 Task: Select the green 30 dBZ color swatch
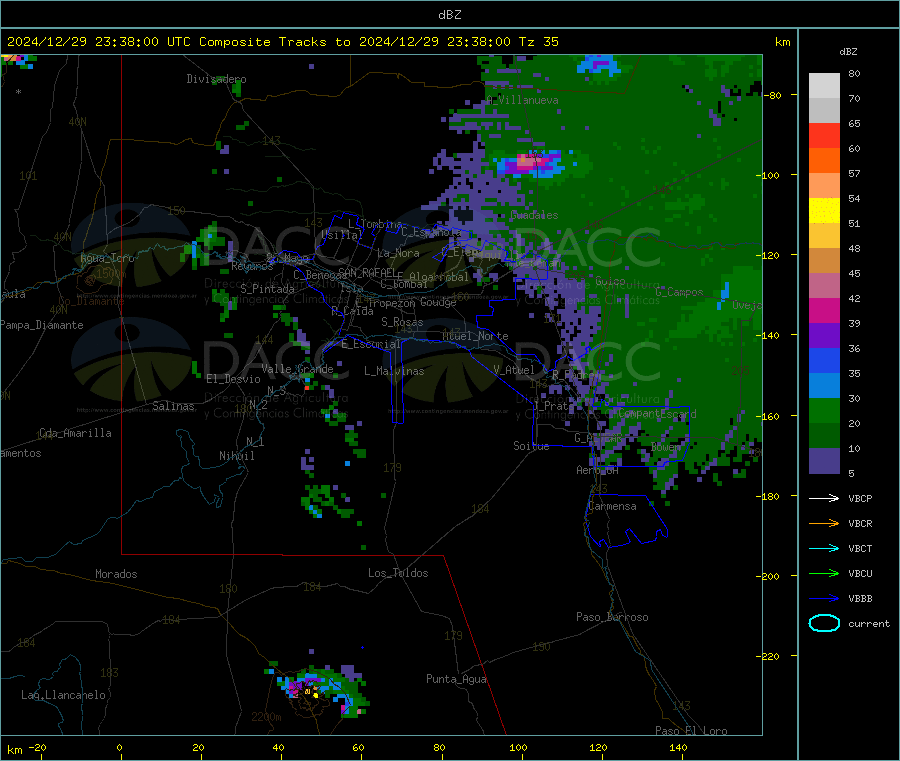824,410
